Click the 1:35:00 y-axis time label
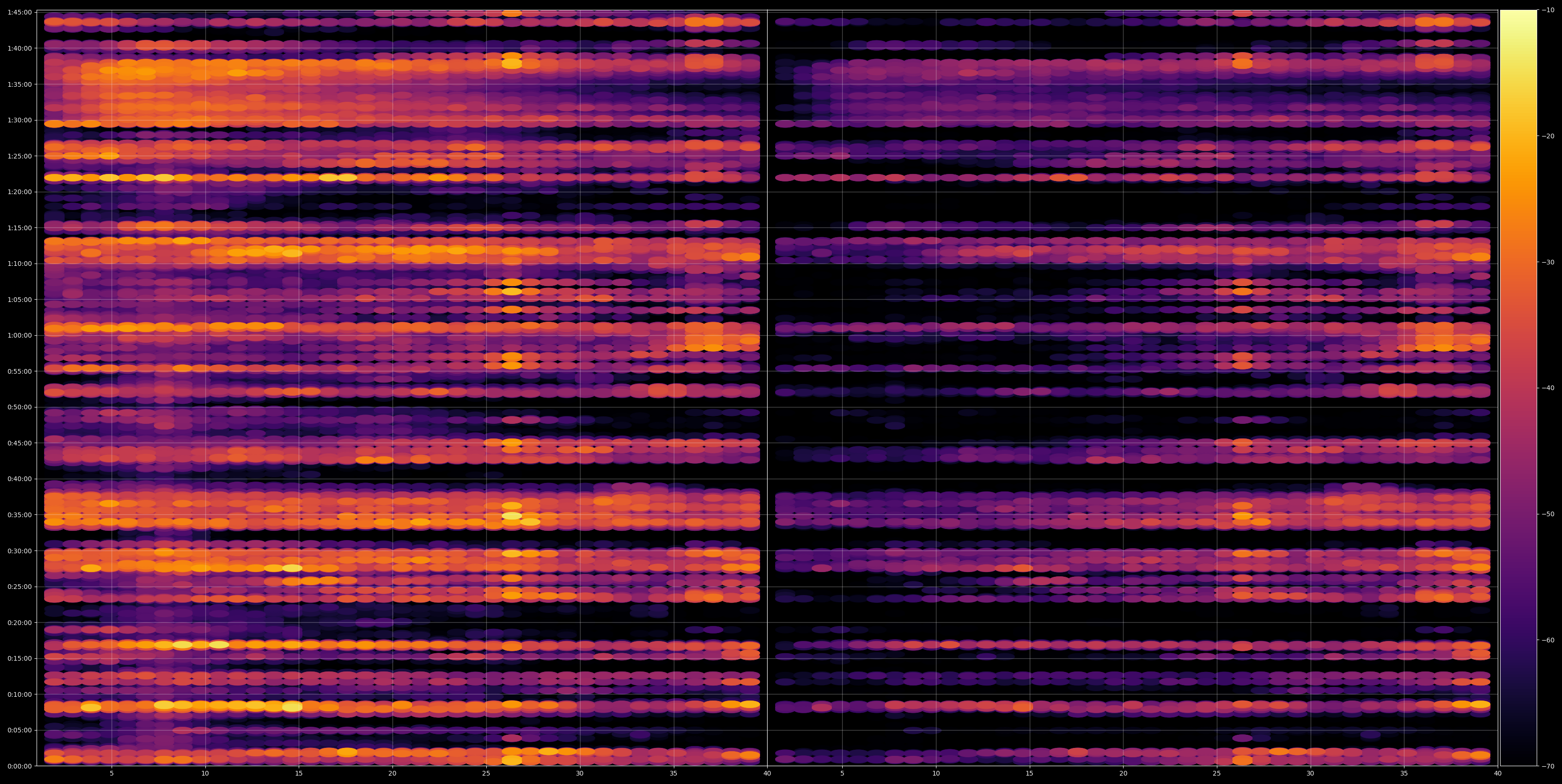The width and height of the screenshot is (1562, 784). click(x=19, y=83)
